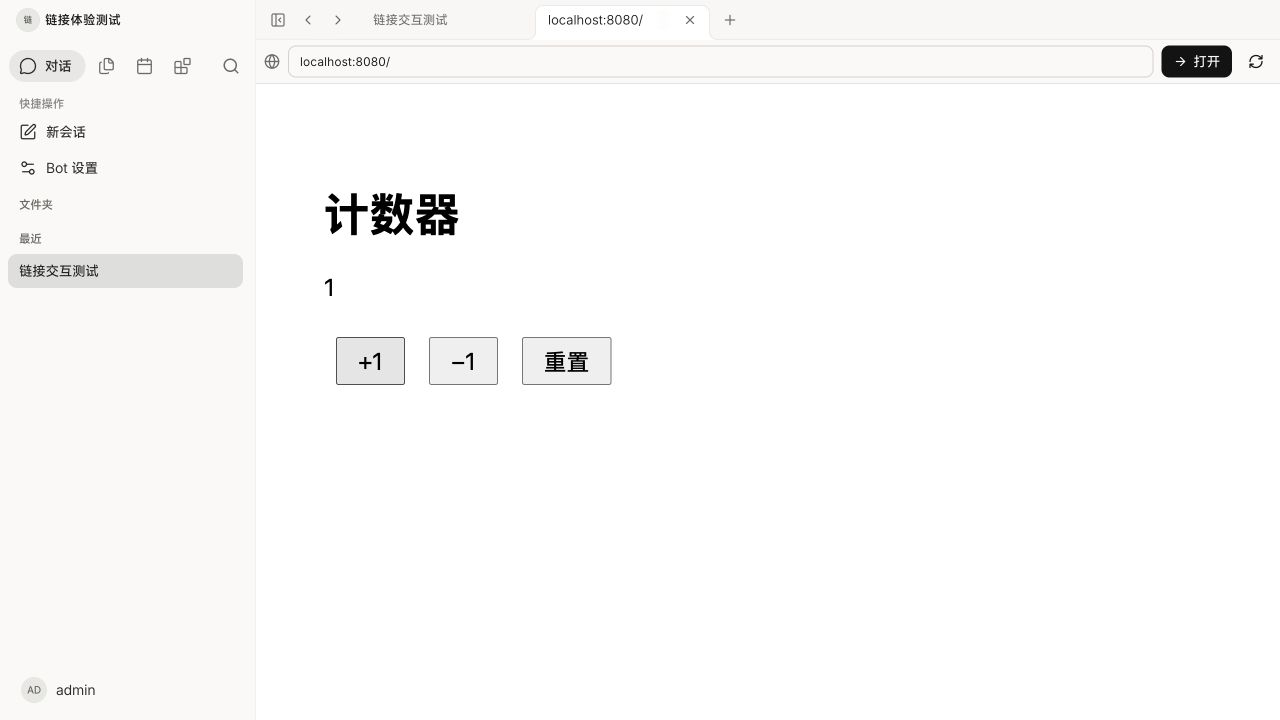
Task: Open Bot 设置 settings
Action: pos(125,168)
